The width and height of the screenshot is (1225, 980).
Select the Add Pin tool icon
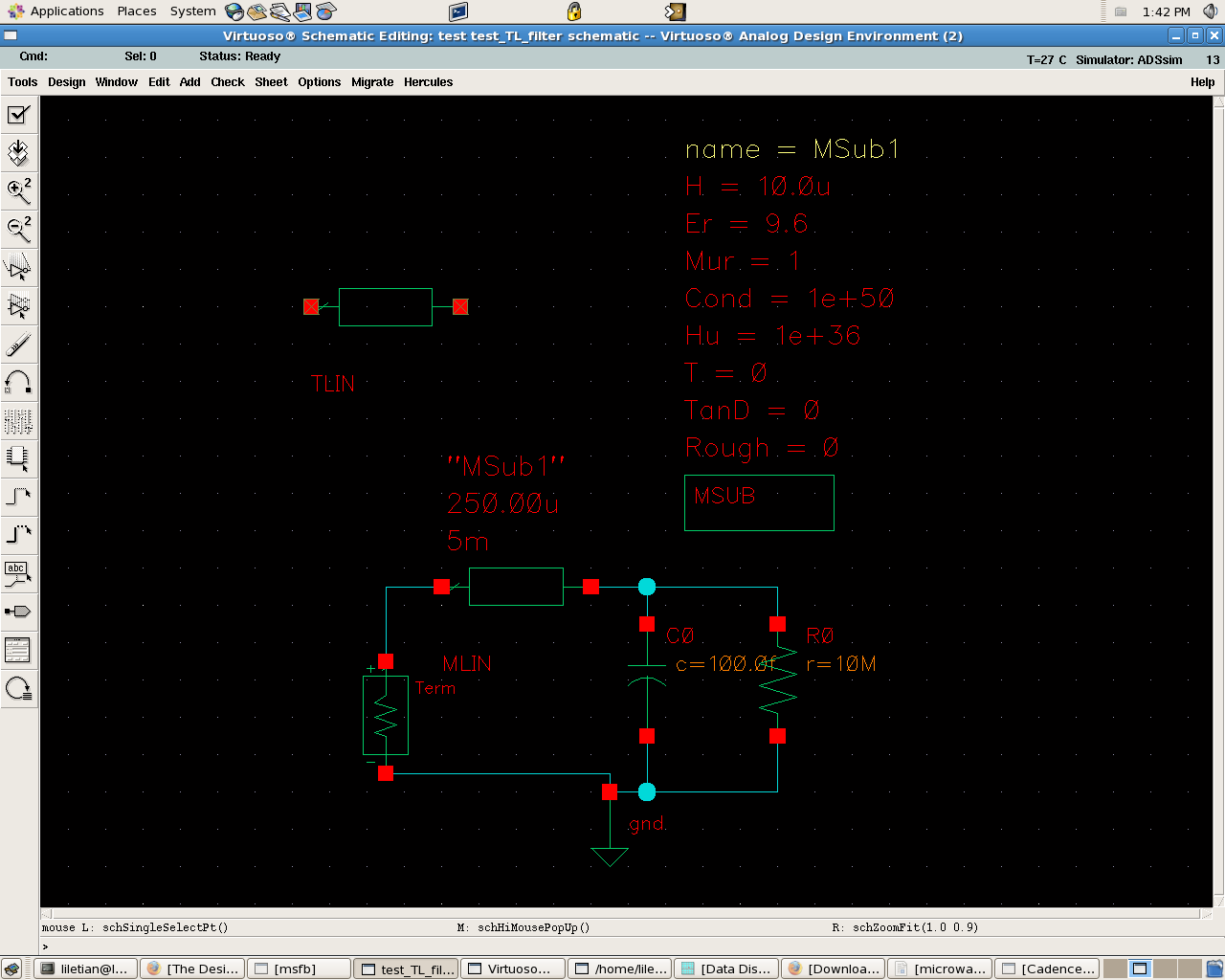pos(18,612)
